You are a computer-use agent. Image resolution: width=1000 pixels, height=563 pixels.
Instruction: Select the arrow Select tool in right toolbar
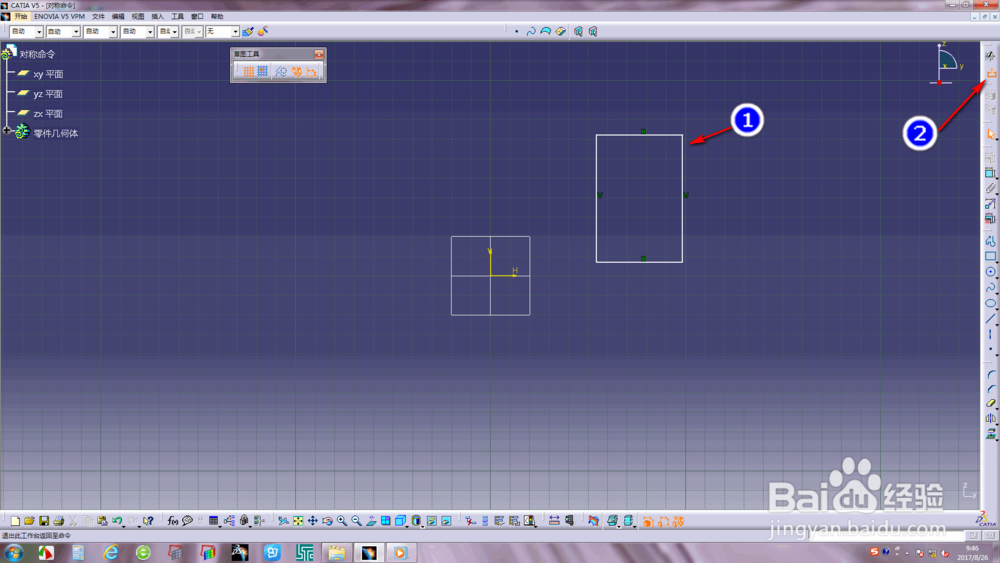(x=990, y=135)
